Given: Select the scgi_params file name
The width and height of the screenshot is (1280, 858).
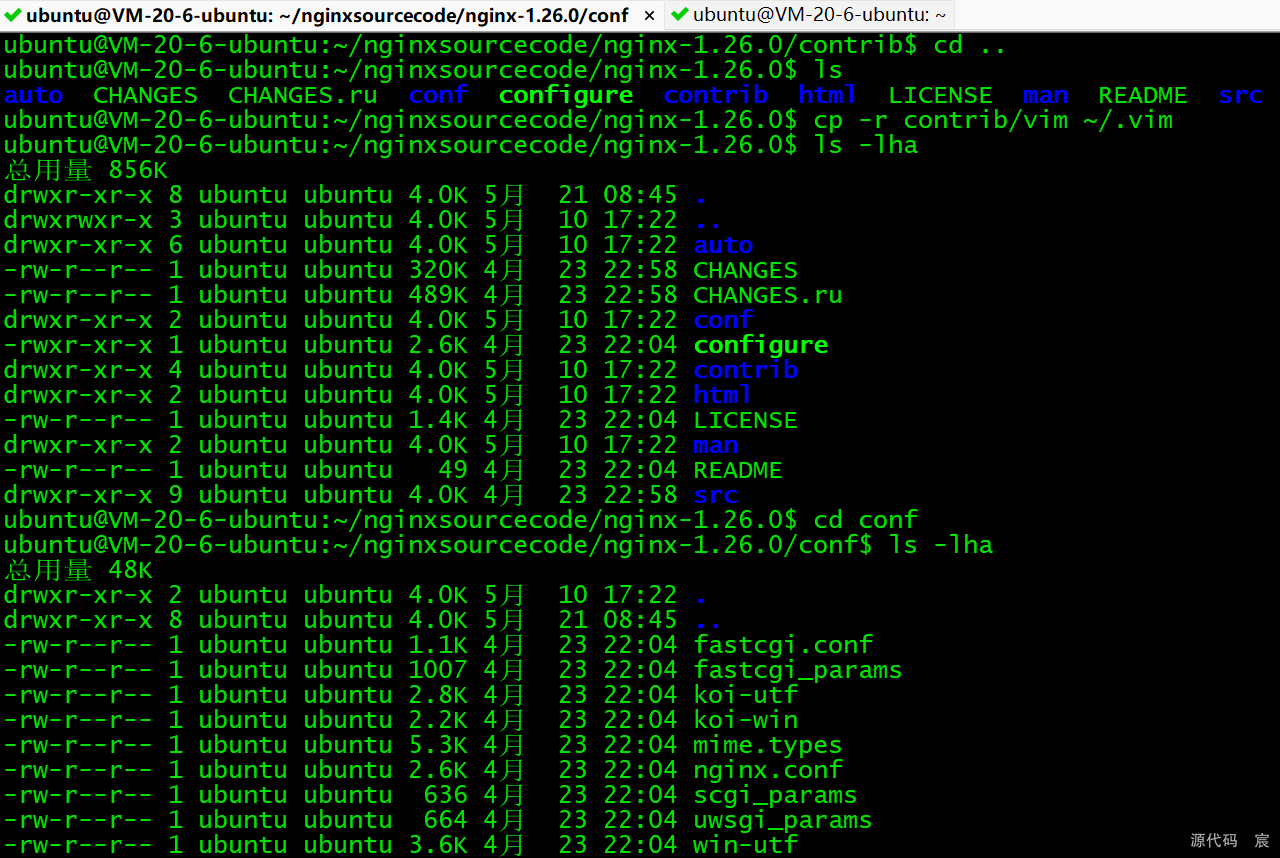Looking at the screenshot, I should click(x=775, y=795).
